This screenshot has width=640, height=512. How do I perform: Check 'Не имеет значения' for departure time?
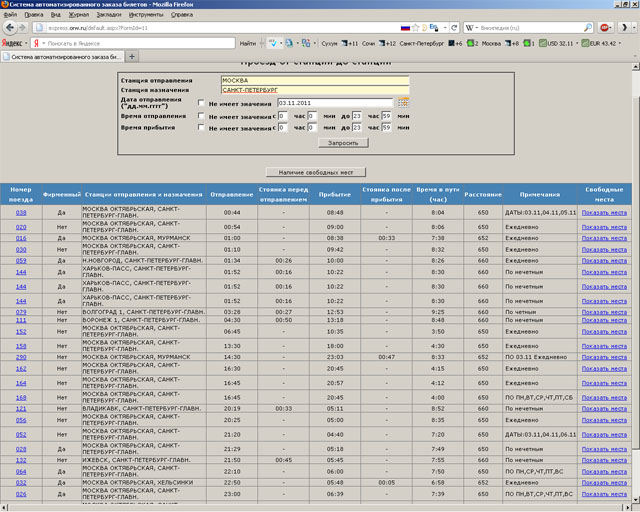[203, 116]
